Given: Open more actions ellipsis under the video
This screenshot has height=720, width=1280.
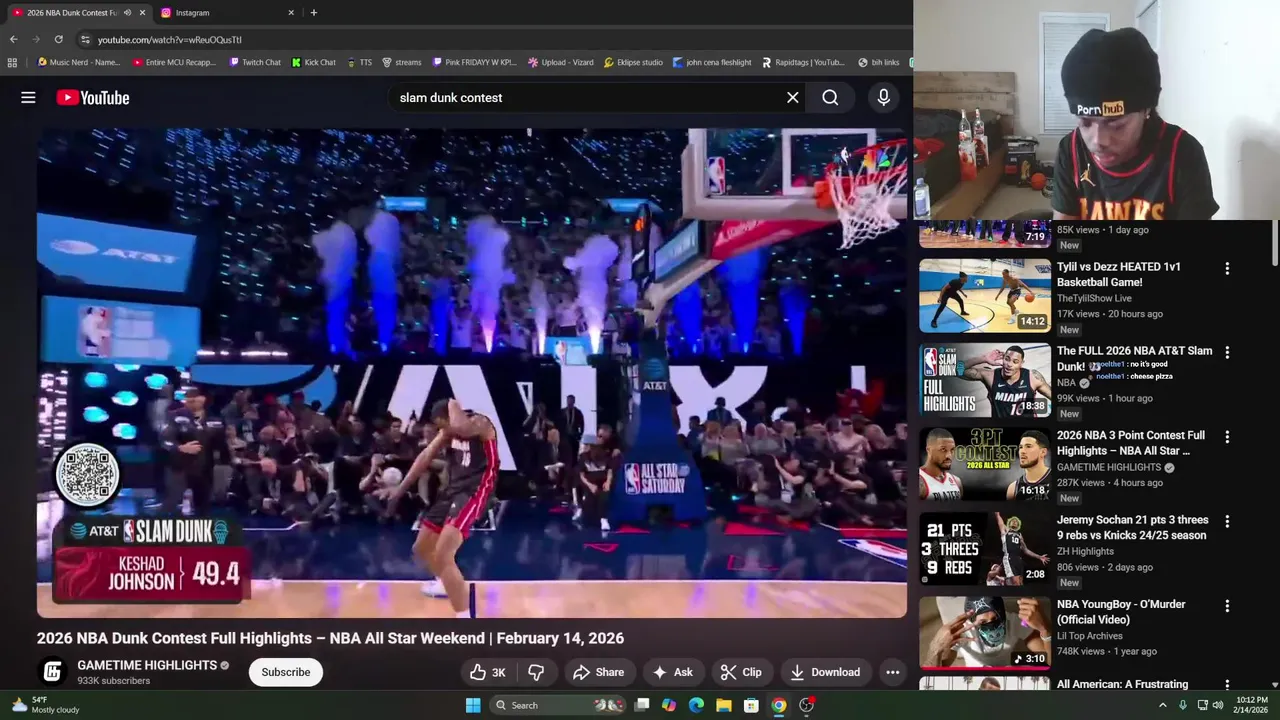Looking at the screenshot, I should (893, 672).
